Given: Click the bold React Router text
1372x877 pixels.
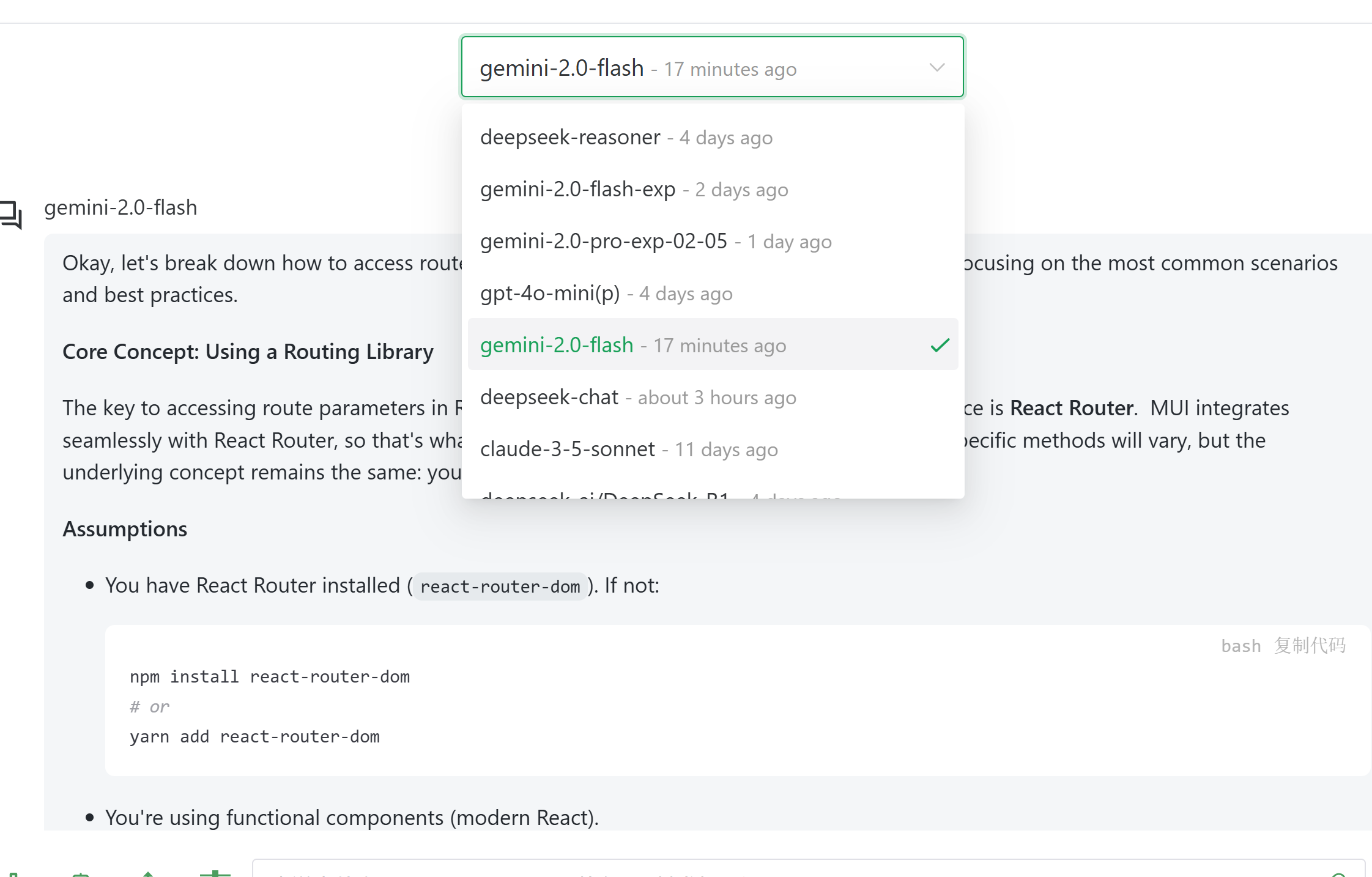Looking at the screenshot, I should point(1071,408).
